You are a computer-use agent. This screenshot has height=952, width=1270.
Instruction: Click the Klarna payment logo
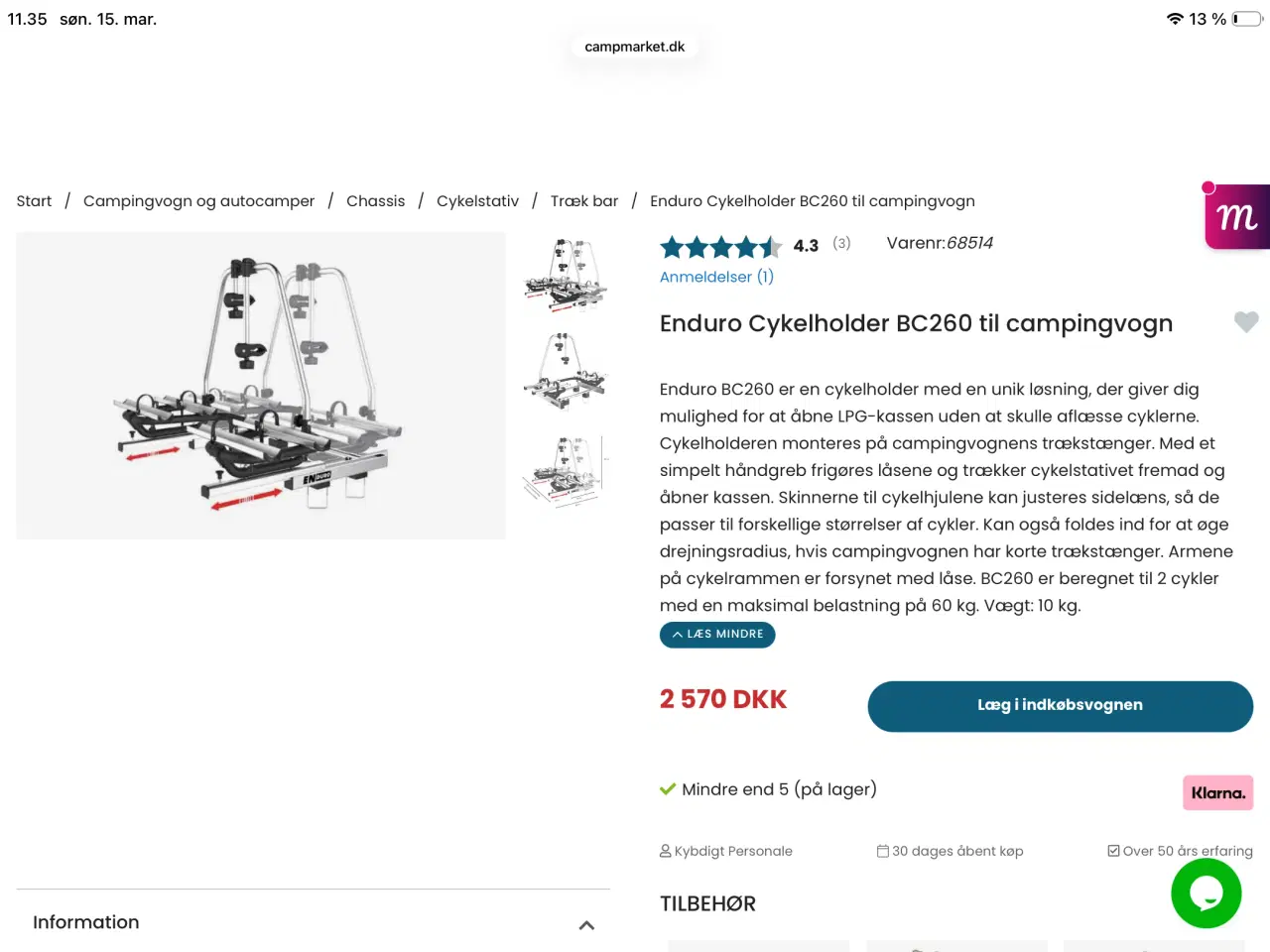click(1217, 792)
